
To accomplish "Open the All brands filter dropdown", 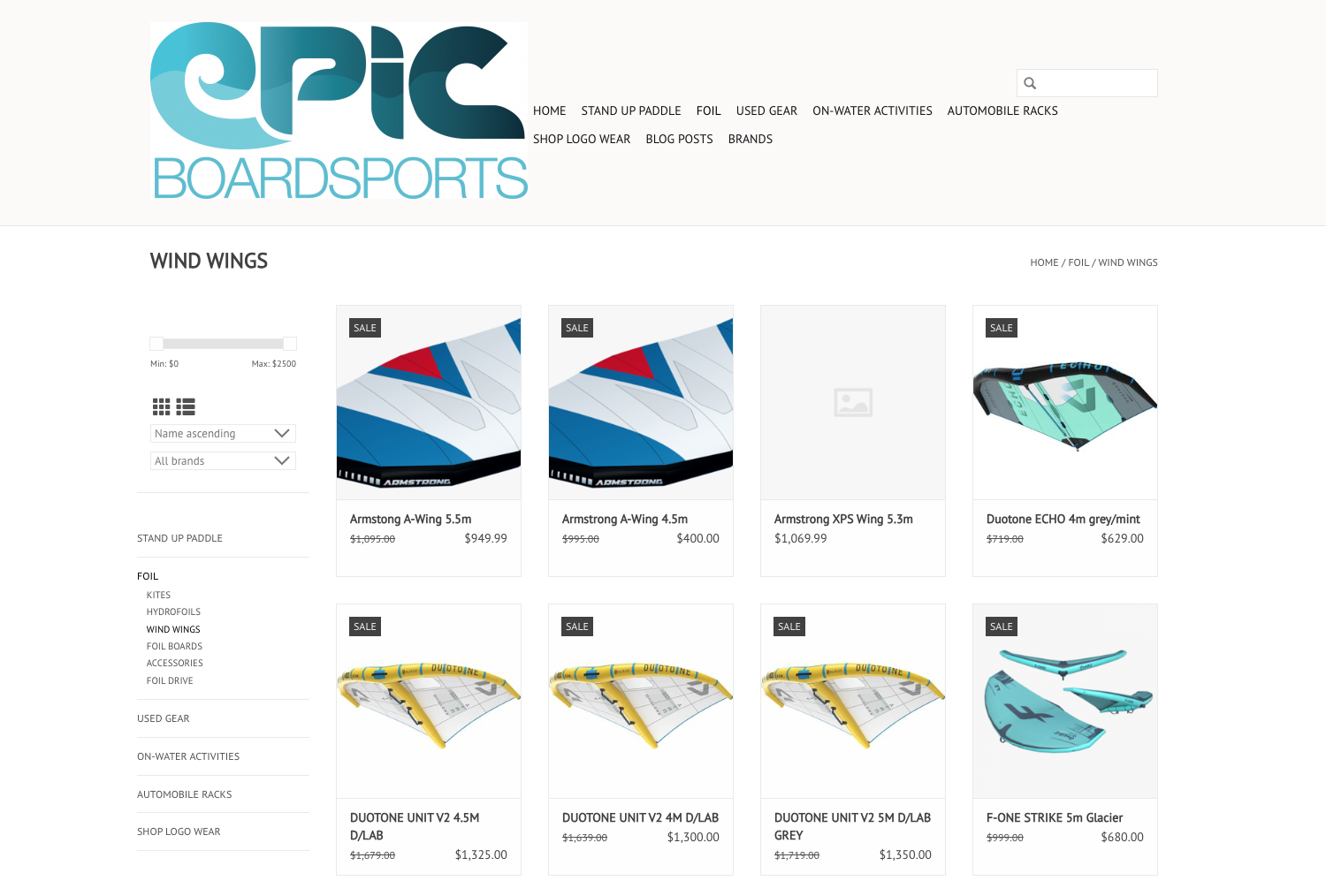I will tap(223, 460).
